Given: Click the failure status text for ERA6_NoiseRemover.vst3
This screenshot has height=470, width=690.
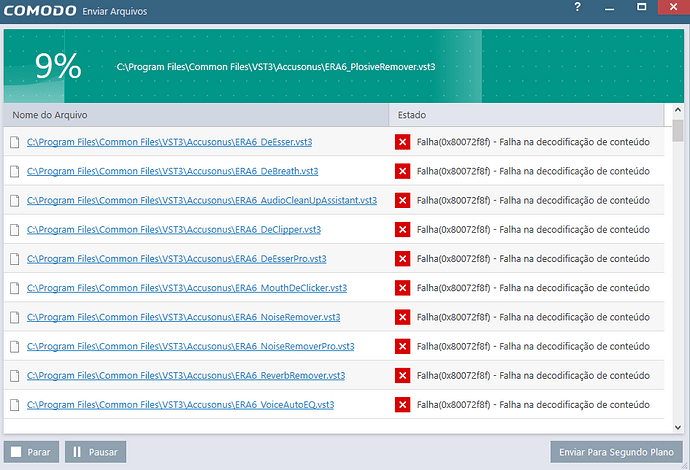Looking at the screenshot, I should click(533, 317).
